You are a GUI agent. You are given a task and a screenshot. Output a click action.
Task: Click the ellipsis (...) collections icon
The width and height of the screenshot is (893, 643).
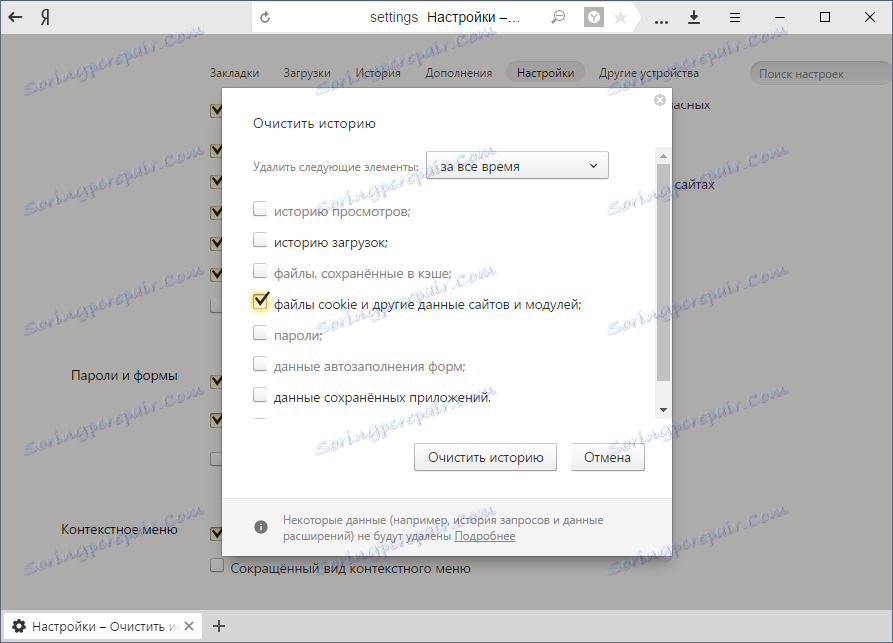660,17
